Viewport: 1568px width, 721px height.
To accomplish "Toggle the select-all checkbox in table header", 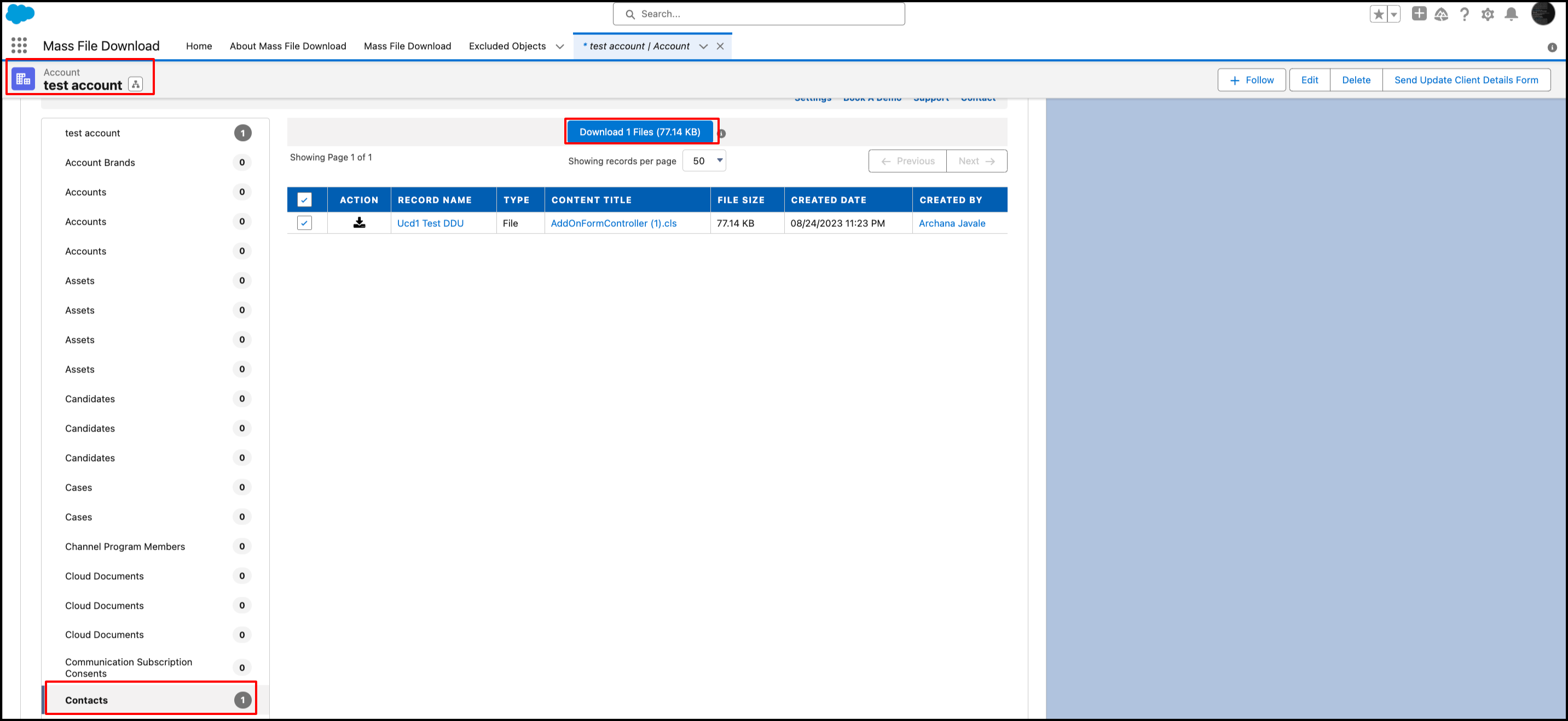I will tap(304, 200).
